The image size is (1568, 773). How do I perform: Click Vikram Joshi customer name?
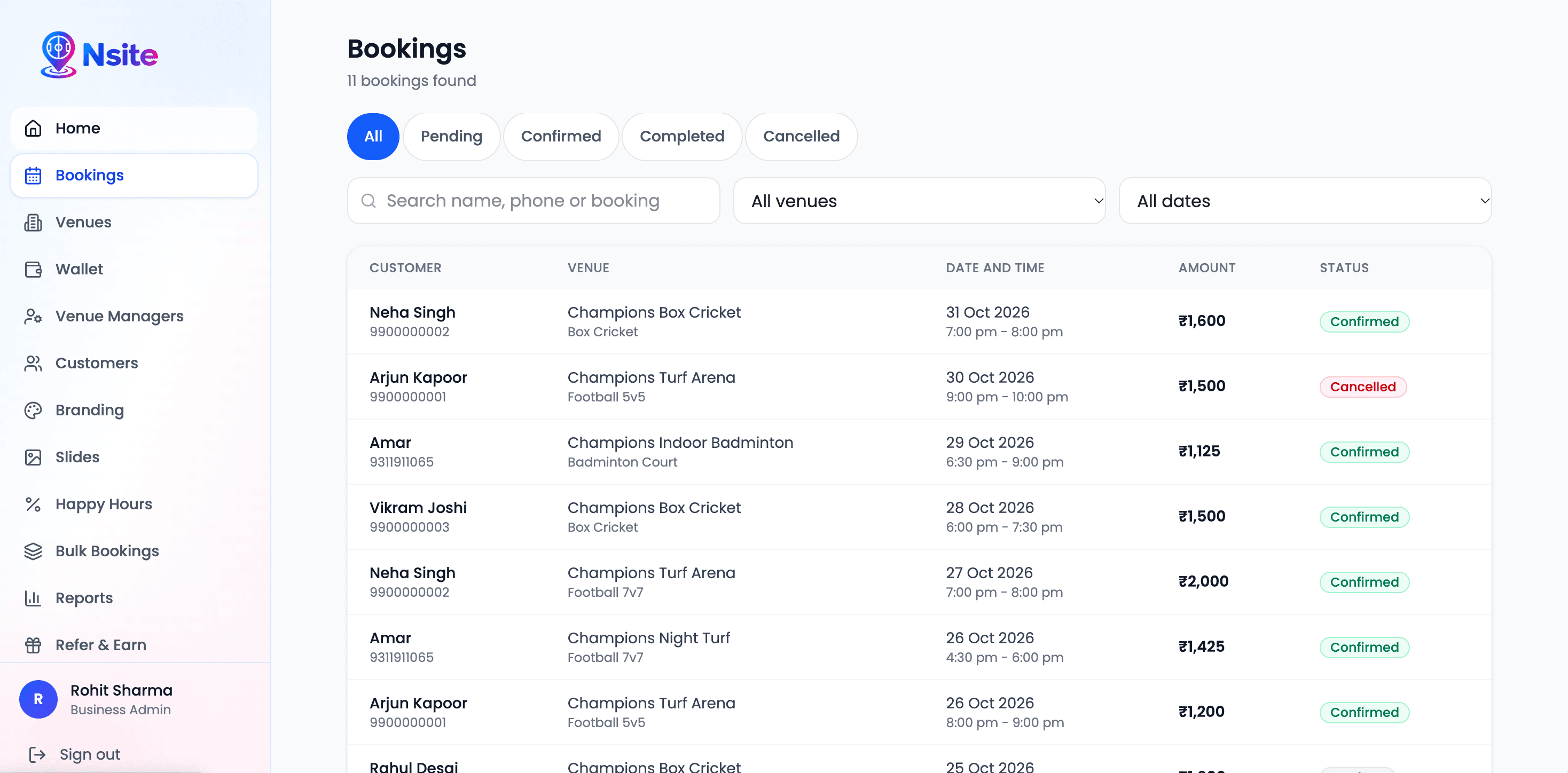[418, 508]
